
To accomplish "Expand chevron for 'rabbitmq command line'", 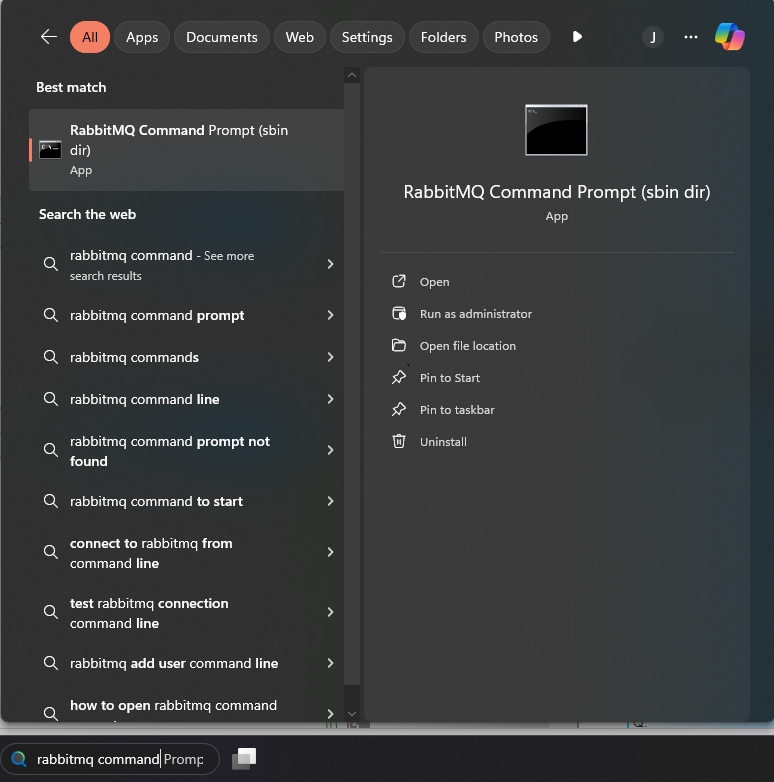I will click(330, 398).
